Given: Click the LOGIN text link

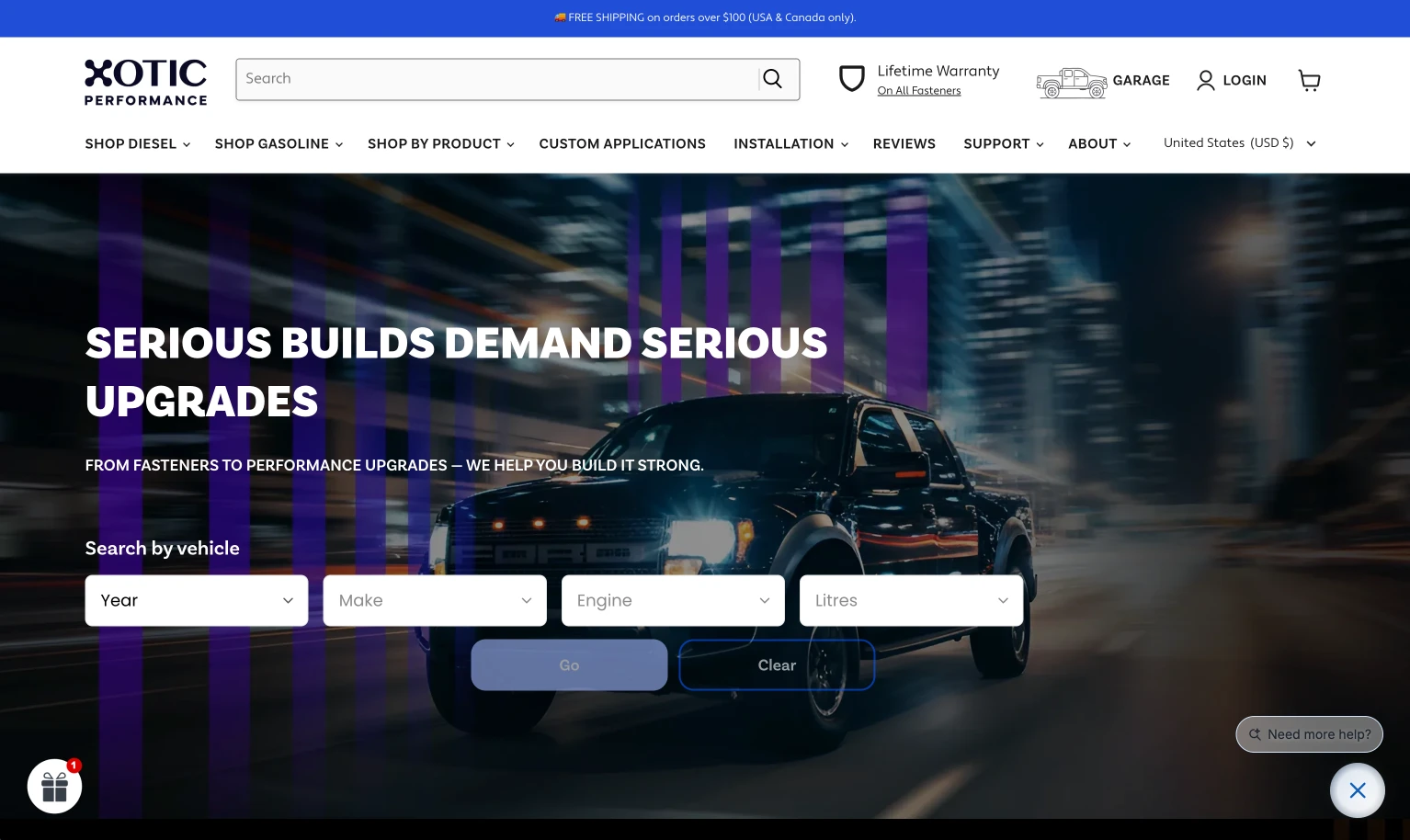Looking at the screenshot, I should 1245,81.
